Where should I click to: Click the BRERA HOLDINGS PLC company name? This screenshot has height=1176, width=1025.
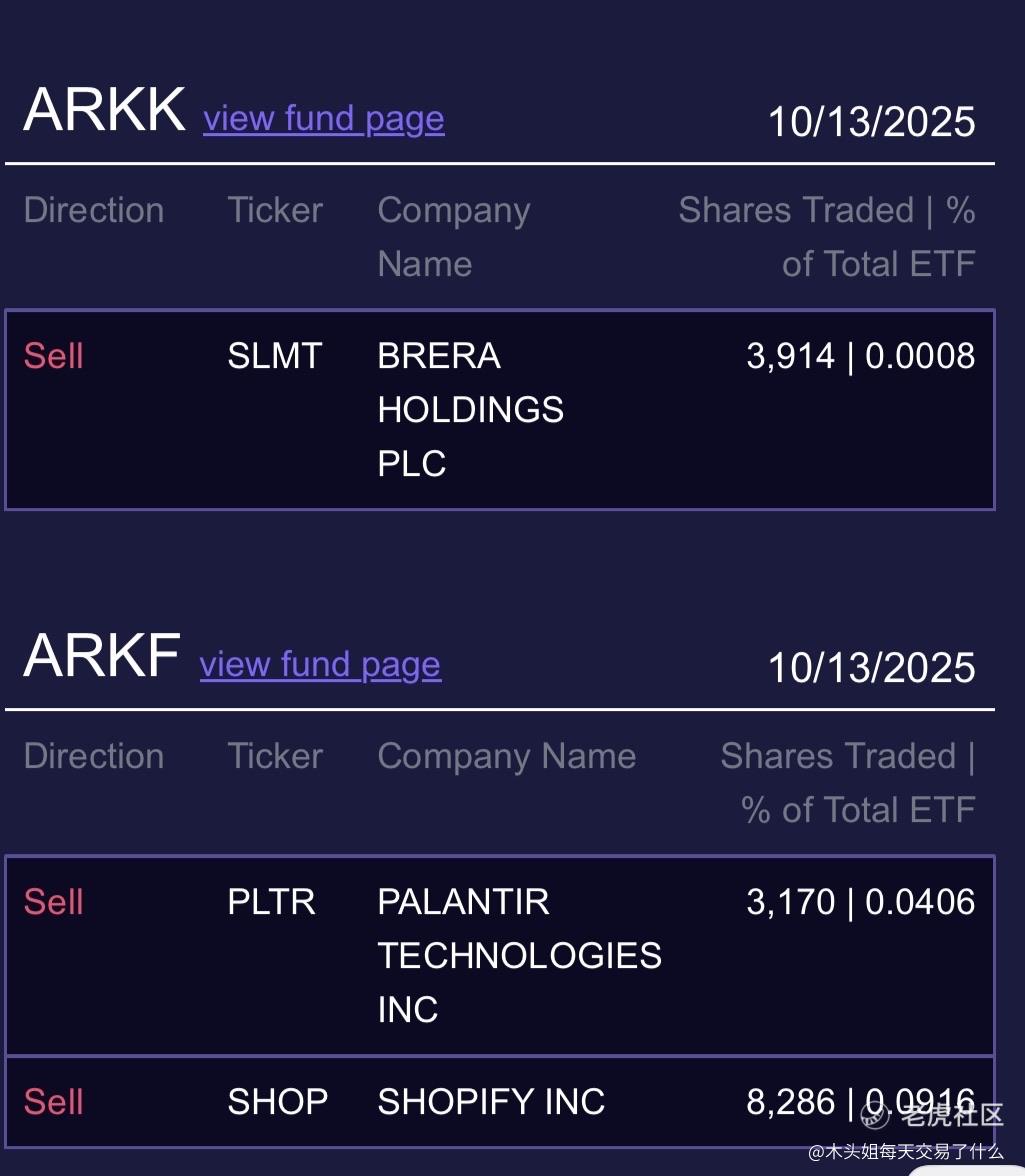tap(470, 410)
